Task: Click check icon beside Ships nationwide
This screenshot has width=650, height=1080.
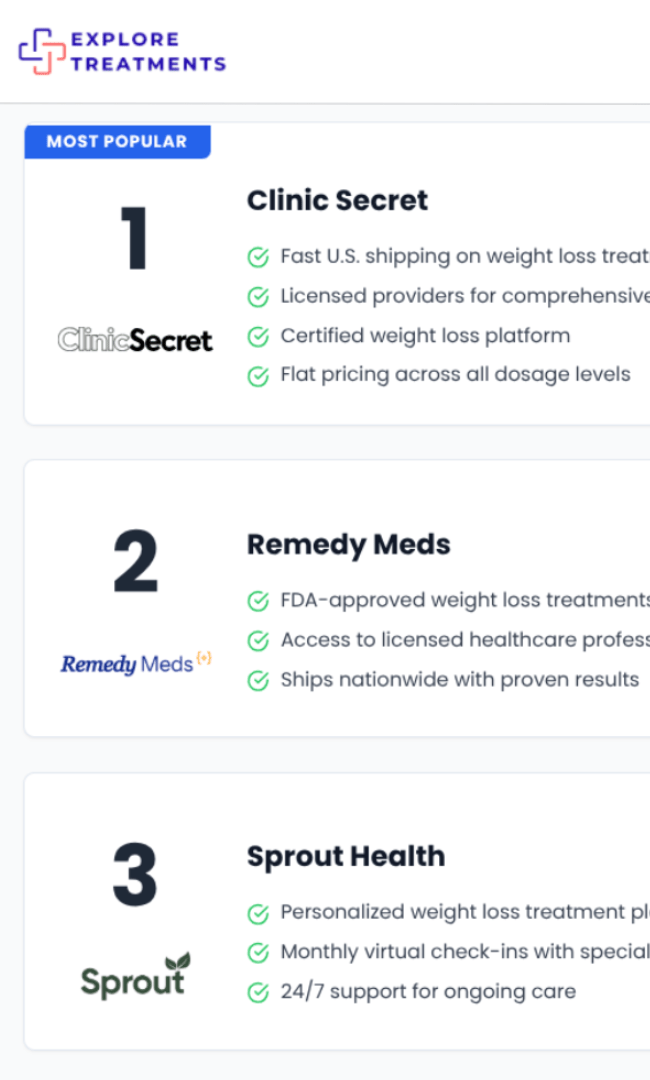Action: [x=258, y=680]
